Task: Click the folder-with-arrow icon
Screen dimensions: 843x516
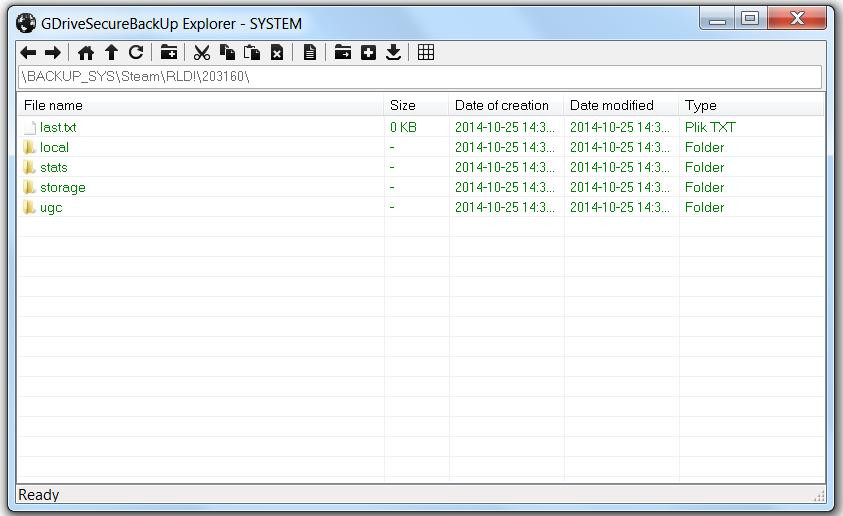Action: pos(343,53)
